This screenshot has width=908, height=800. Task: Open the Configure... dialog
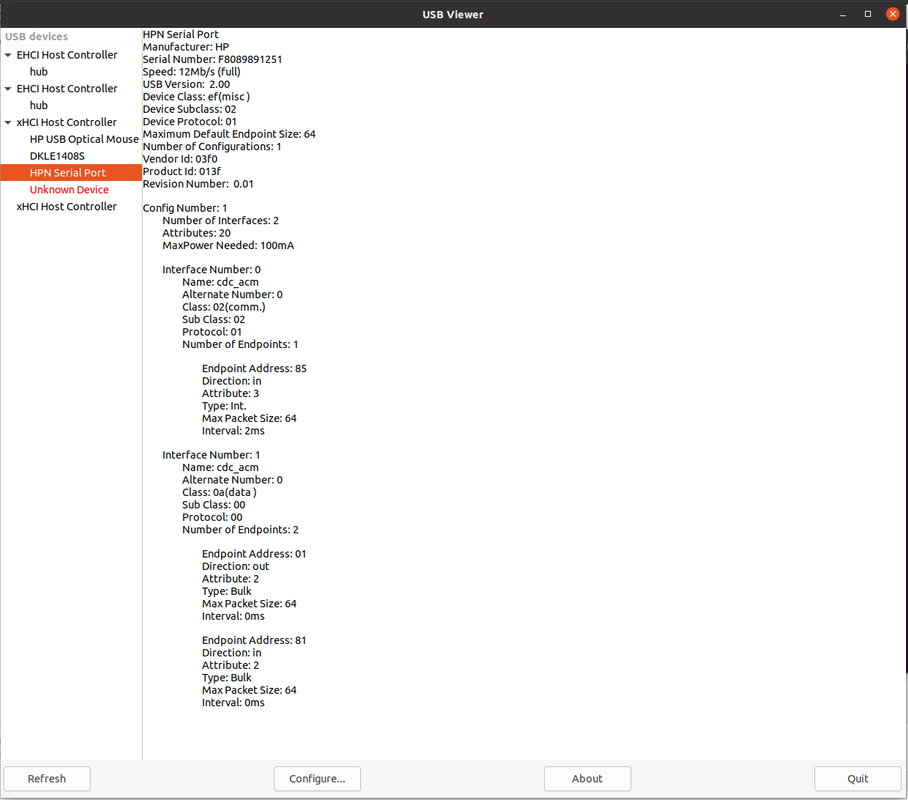click(317, 779)
